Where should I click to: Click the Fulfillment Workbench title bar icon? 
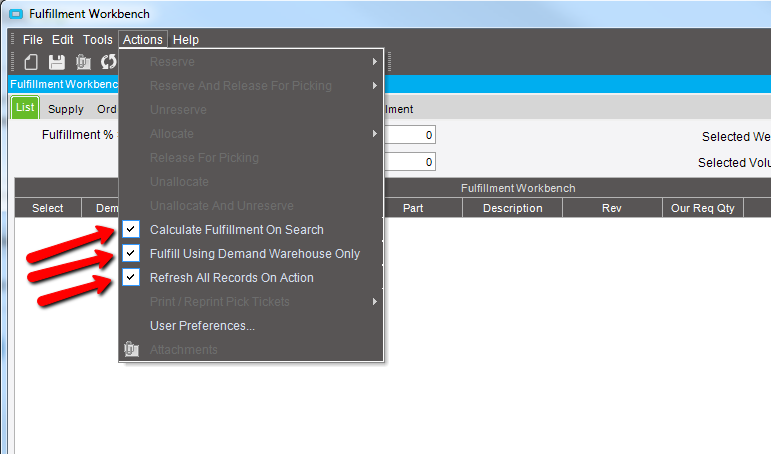[14, 14]
